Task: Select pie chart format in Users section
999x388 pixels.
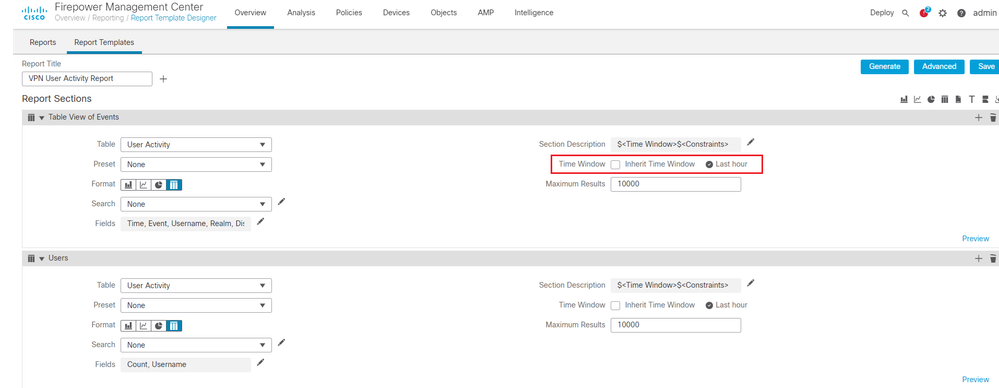Action: click(159, 326)
